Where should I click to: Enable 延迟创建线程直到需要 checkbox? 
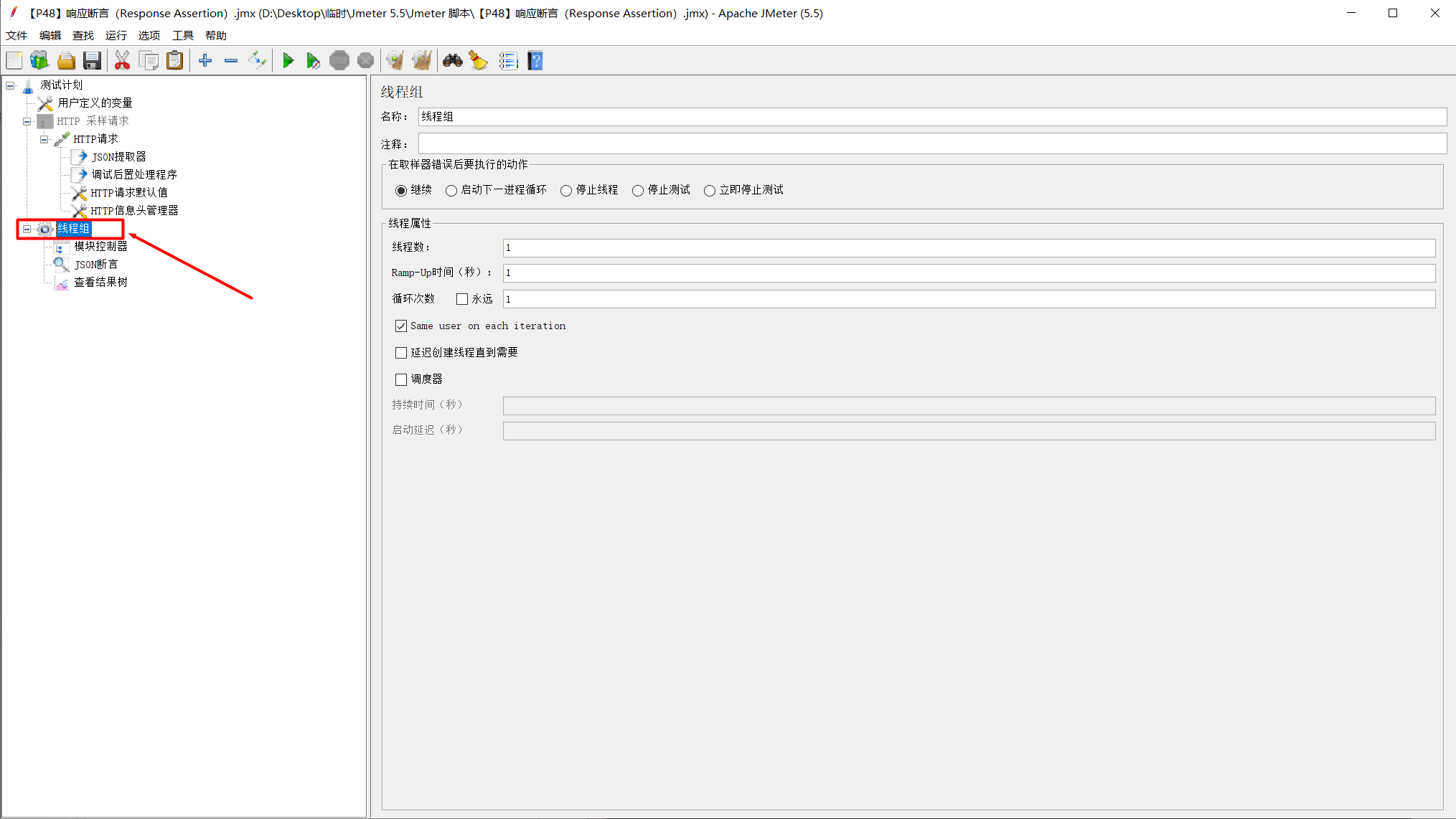pyautogui.click(x=401, y=353)
